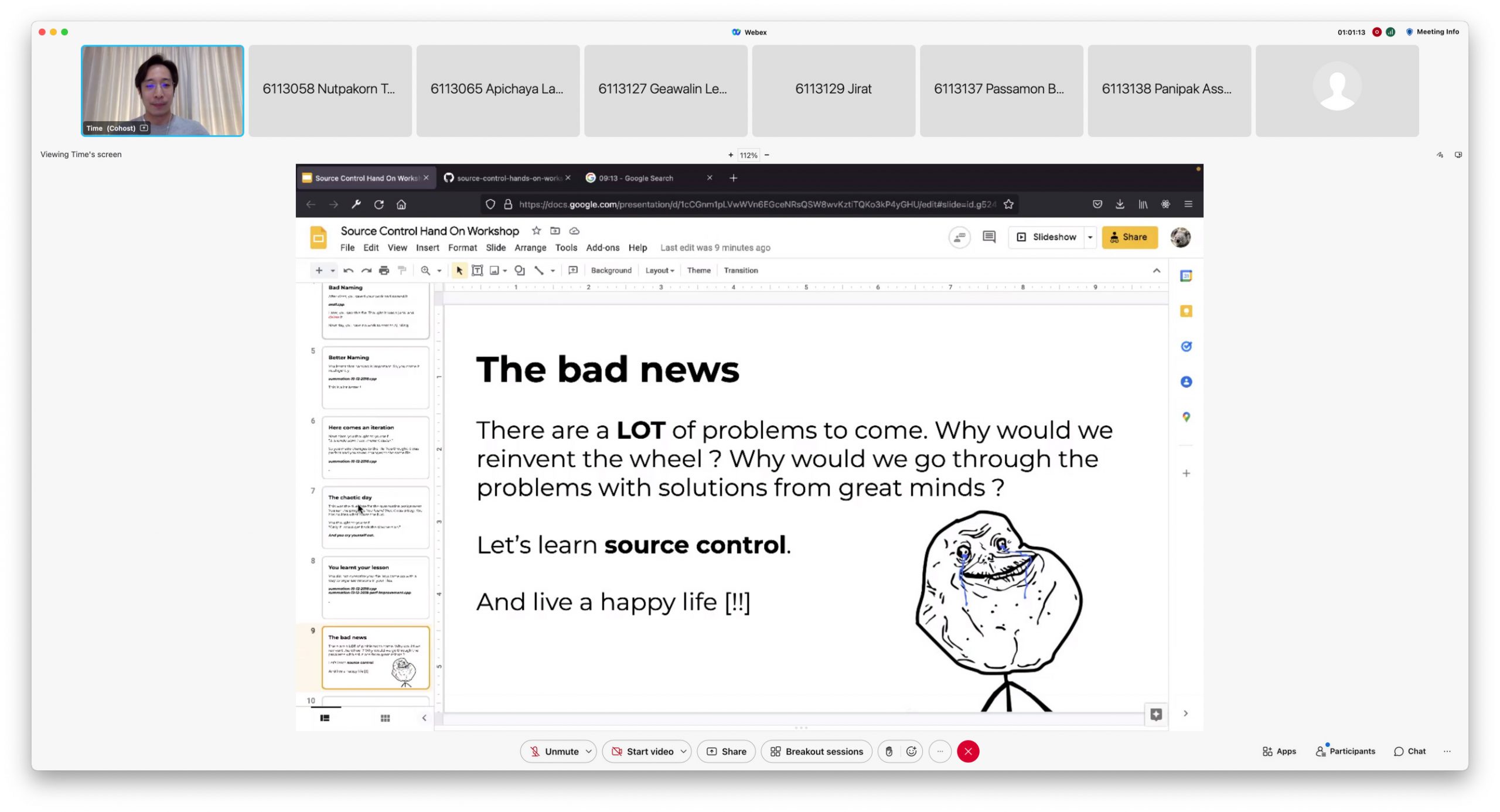Click the more options ellipsis button
This screenshot has height=812, width=1500.
click(x=940, y=751)
